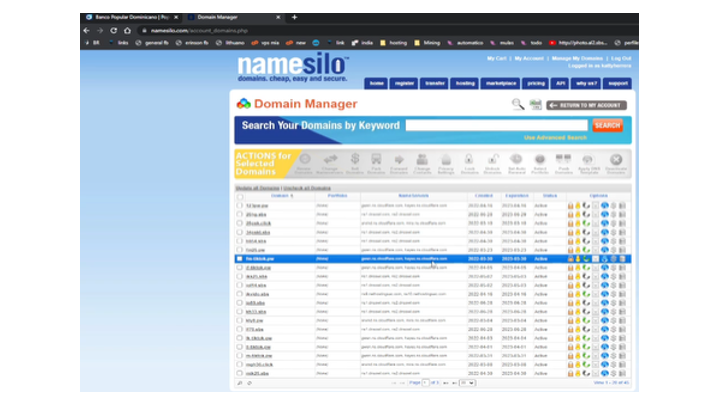720x405 pixels.
Task: Click the Change Nameservers action icon
Action: point(330,159)
